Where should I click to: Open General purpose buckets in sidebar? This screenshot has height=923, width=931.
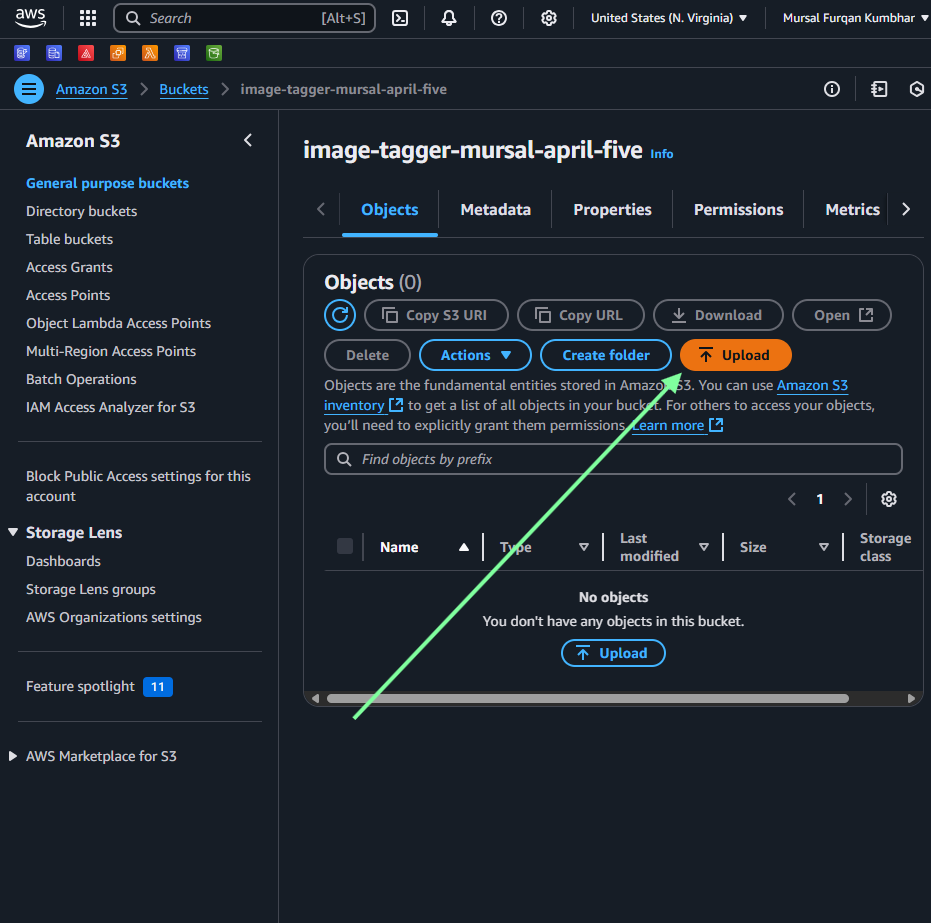(107, 183)
